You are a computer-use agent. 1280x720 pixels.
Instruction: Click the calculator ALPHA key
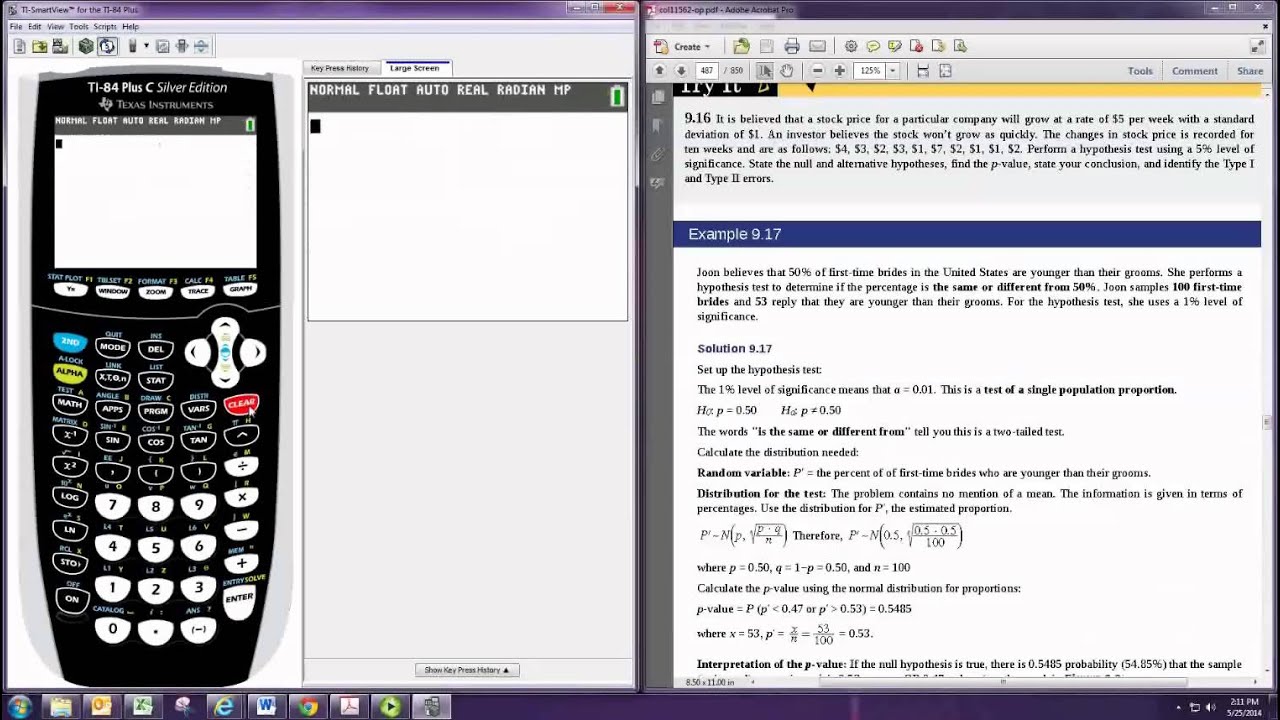(70, 373)
